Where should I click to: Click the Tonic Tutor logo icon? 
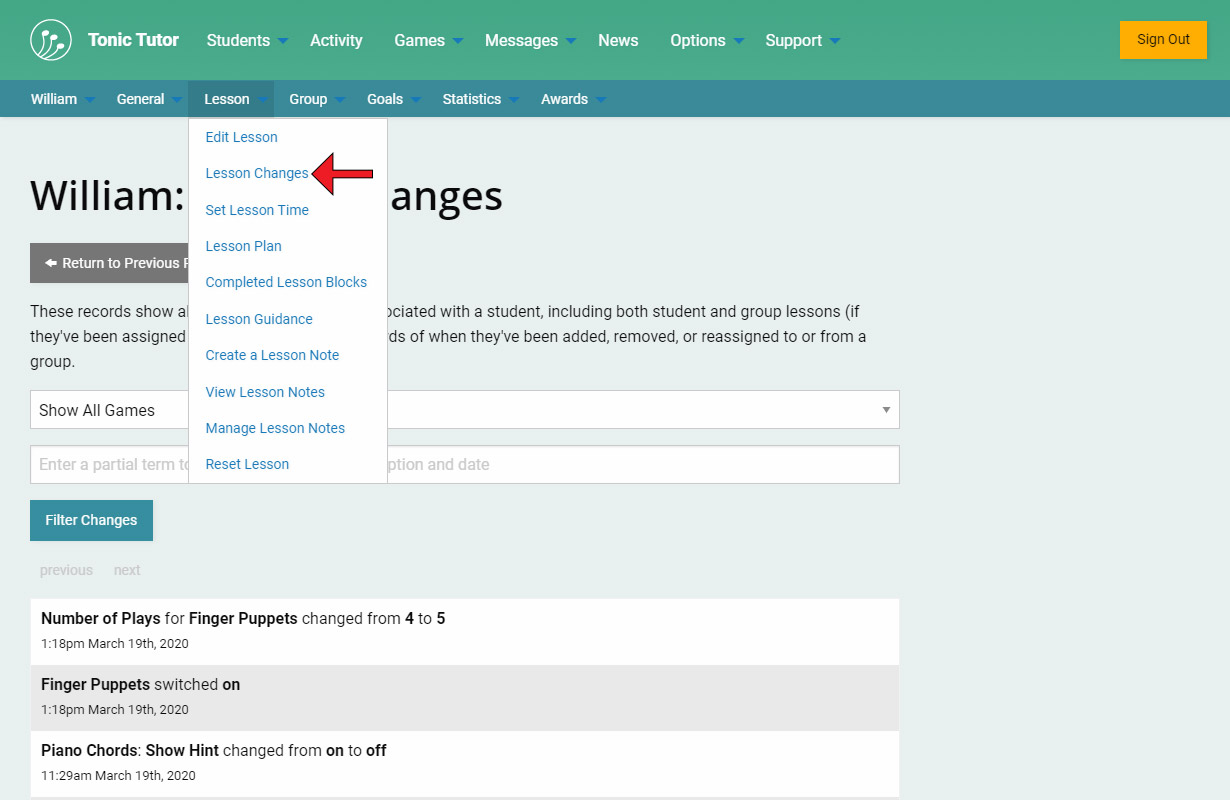[51, 40]
